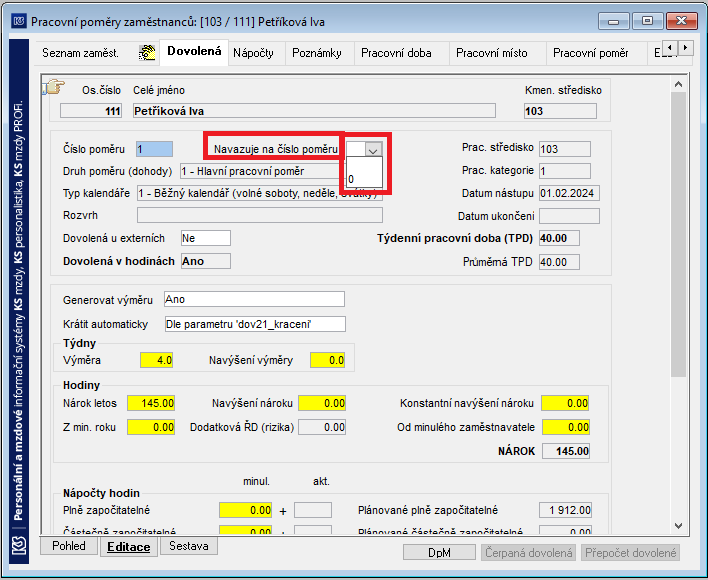Click the Číslo poměru input field
The width and height of the screenshot is (708, 580).
[154, 149]
